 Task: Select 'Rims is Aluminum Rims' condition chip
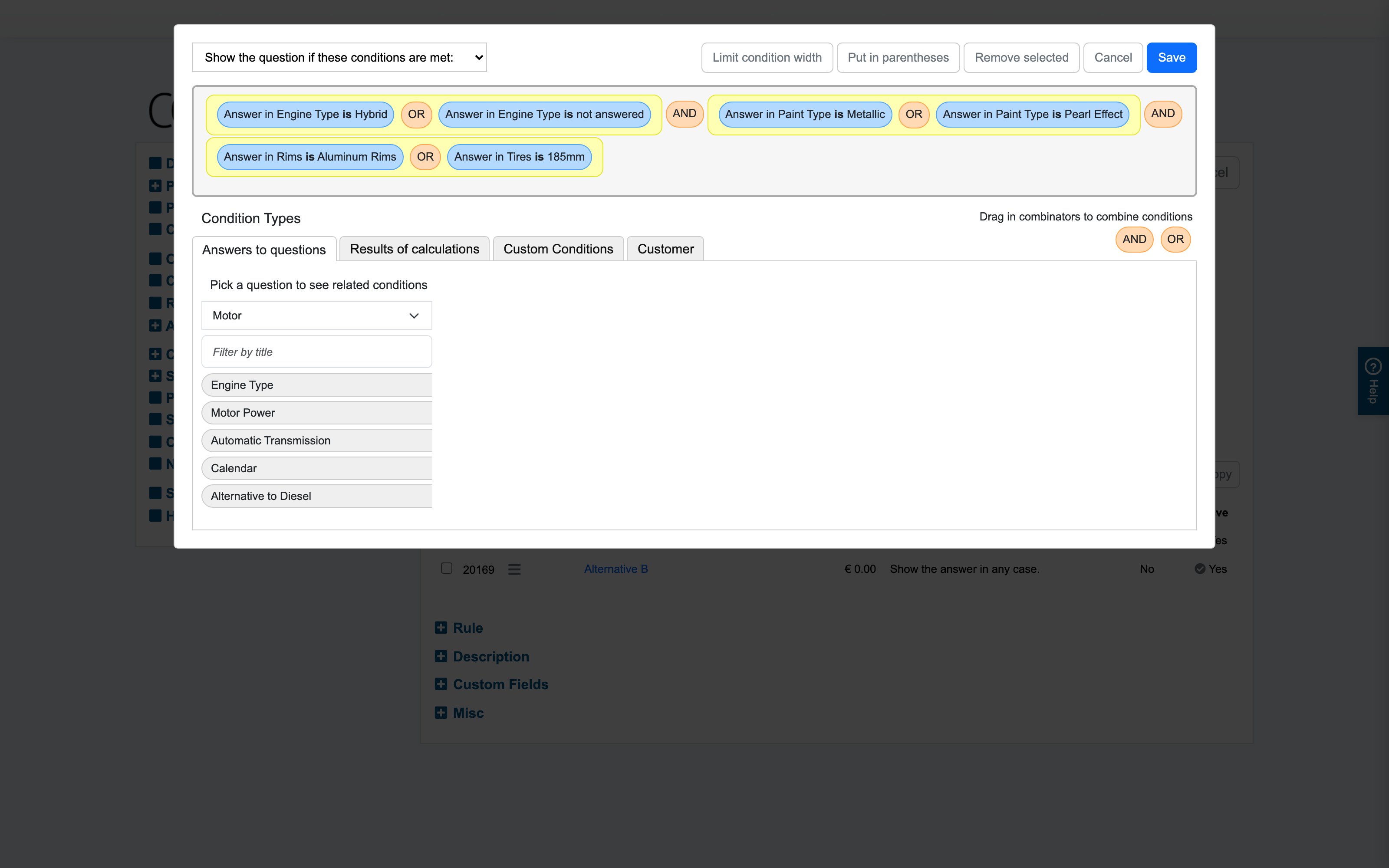click(x=310, y=157)
